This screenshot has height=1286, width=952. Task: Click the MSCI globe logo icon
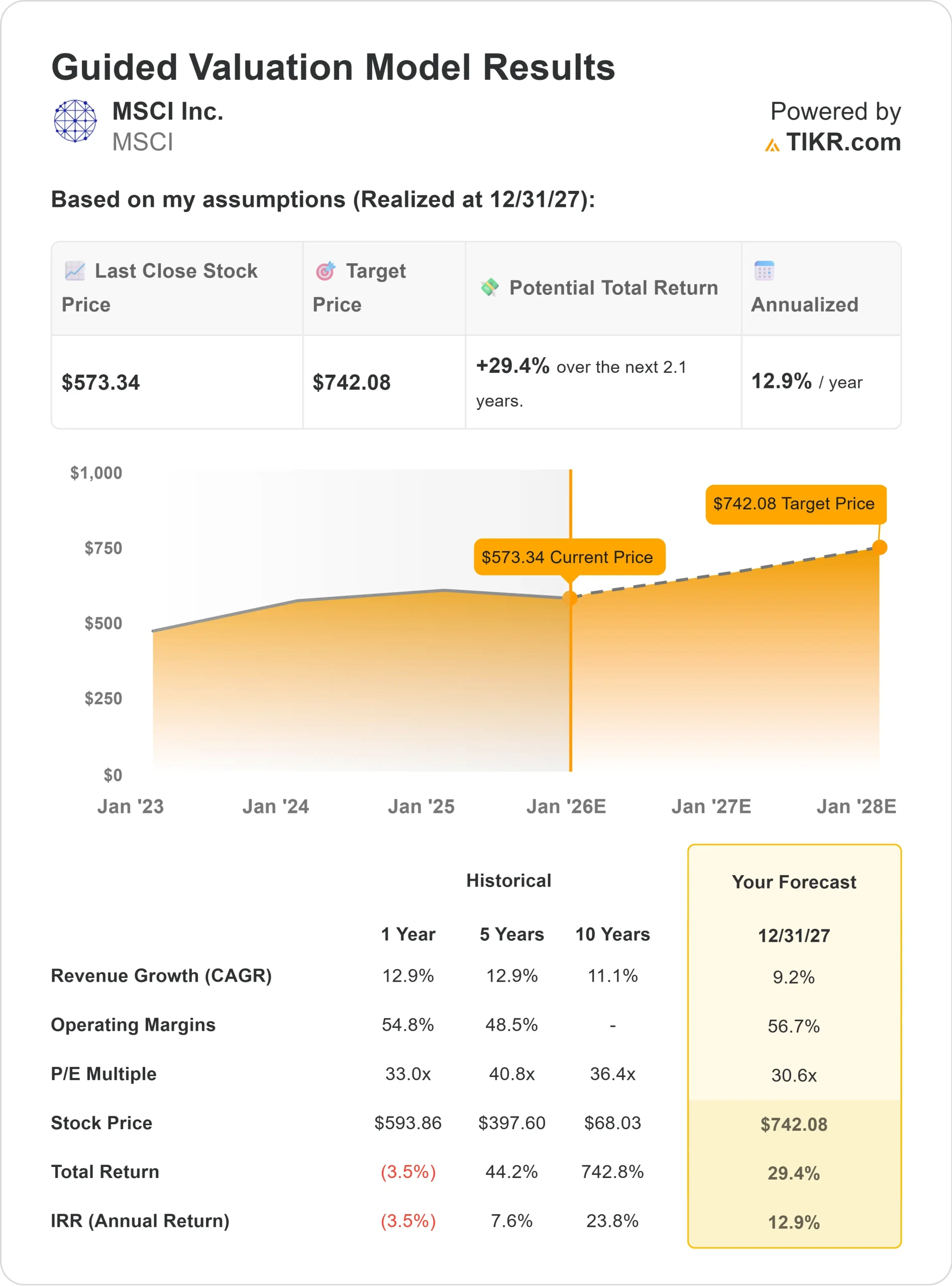(75, 121)
